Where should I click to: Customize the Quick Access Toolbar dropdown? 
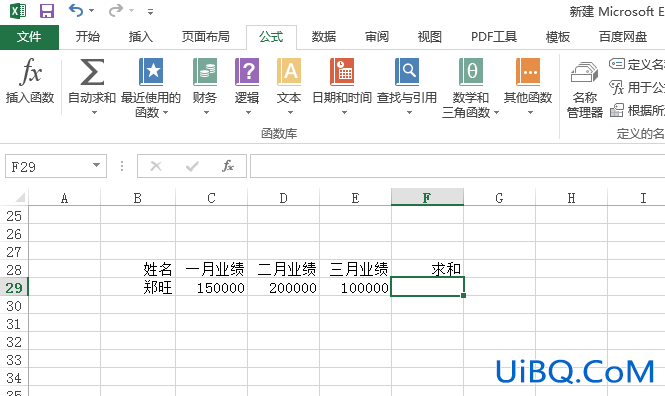tap(150, 11)
